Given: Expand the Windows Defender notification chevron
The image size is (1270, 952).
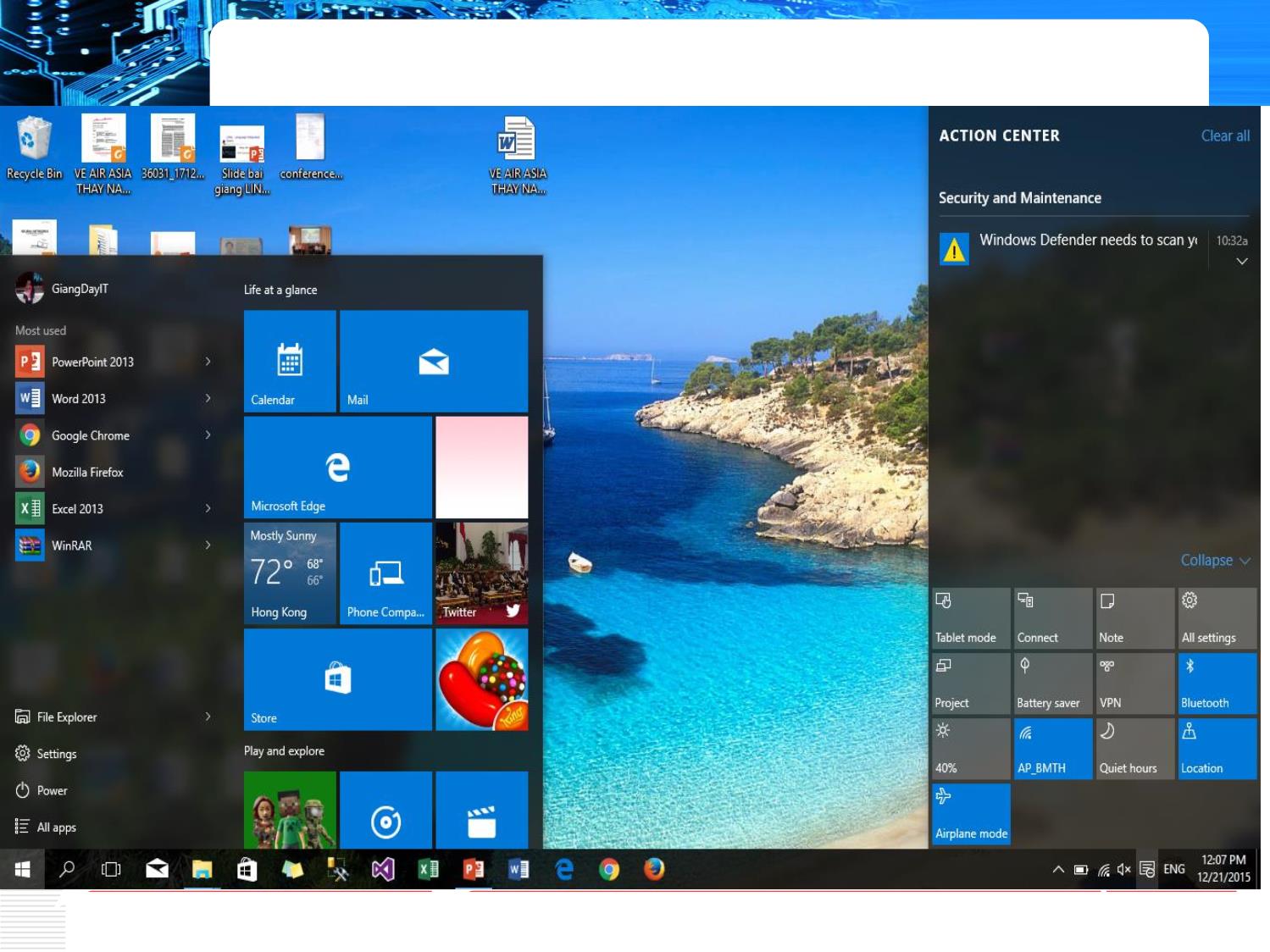Looking at the screenshot, I should click(x=1242, y=262).
